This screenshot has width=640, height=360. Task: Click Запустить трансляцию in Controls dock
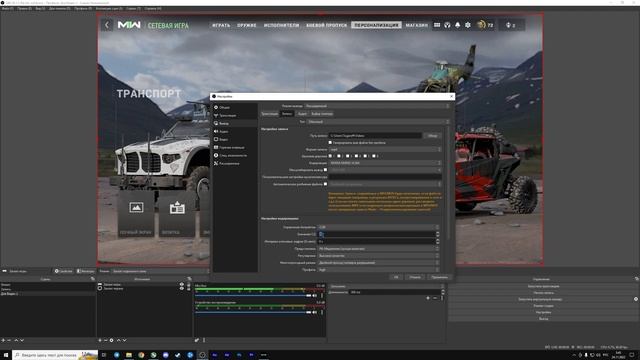543,286
